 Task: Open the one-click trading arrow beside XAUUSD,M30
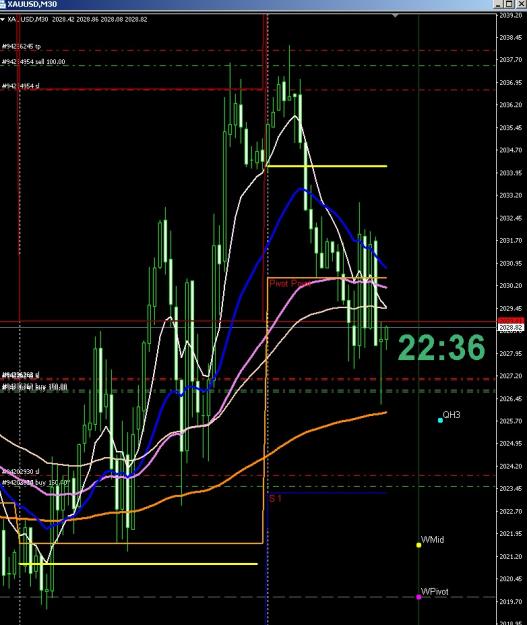point(2,19)
